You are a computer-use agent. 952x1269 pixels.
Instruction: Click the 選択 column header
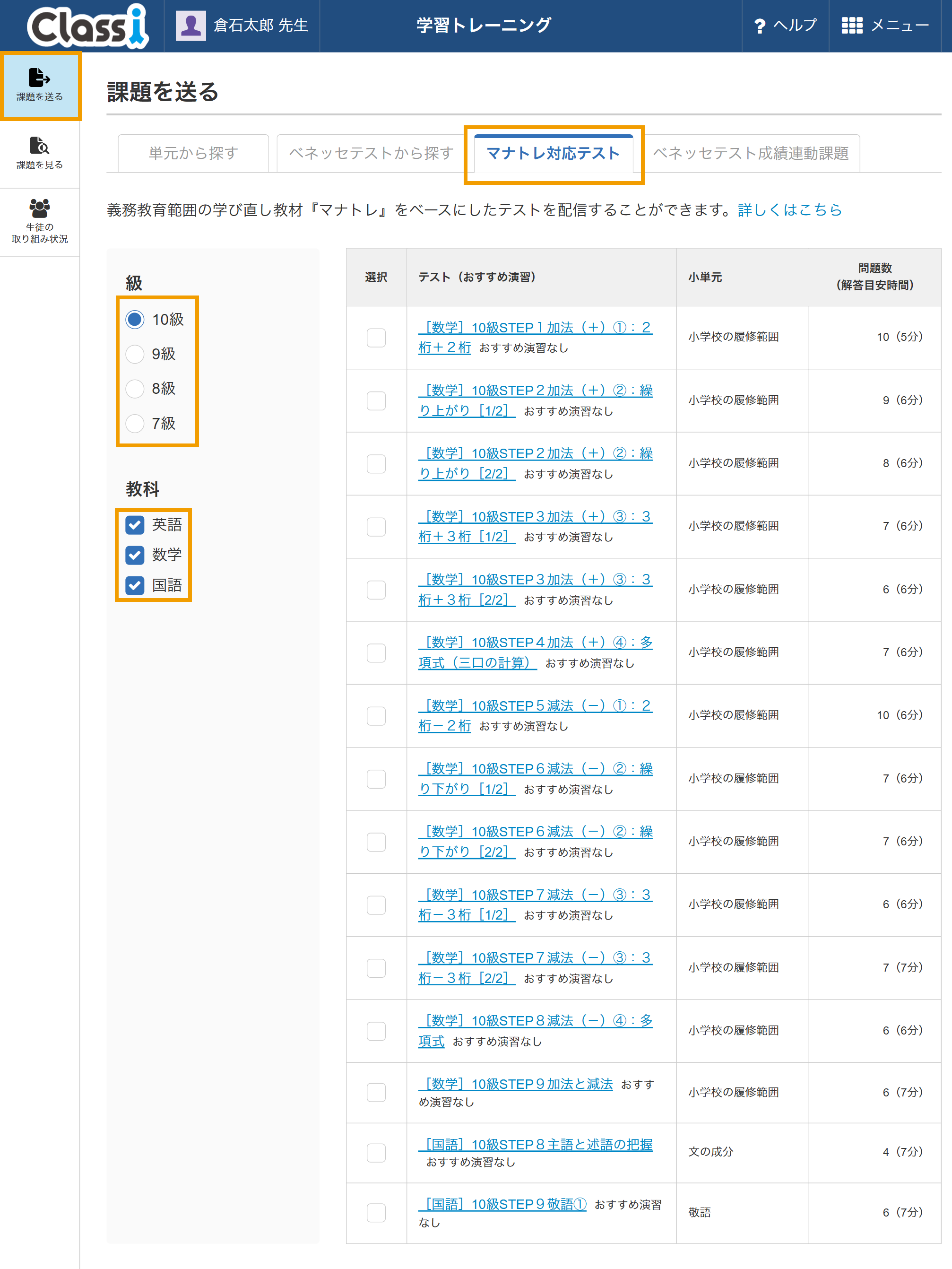(376, 277)
